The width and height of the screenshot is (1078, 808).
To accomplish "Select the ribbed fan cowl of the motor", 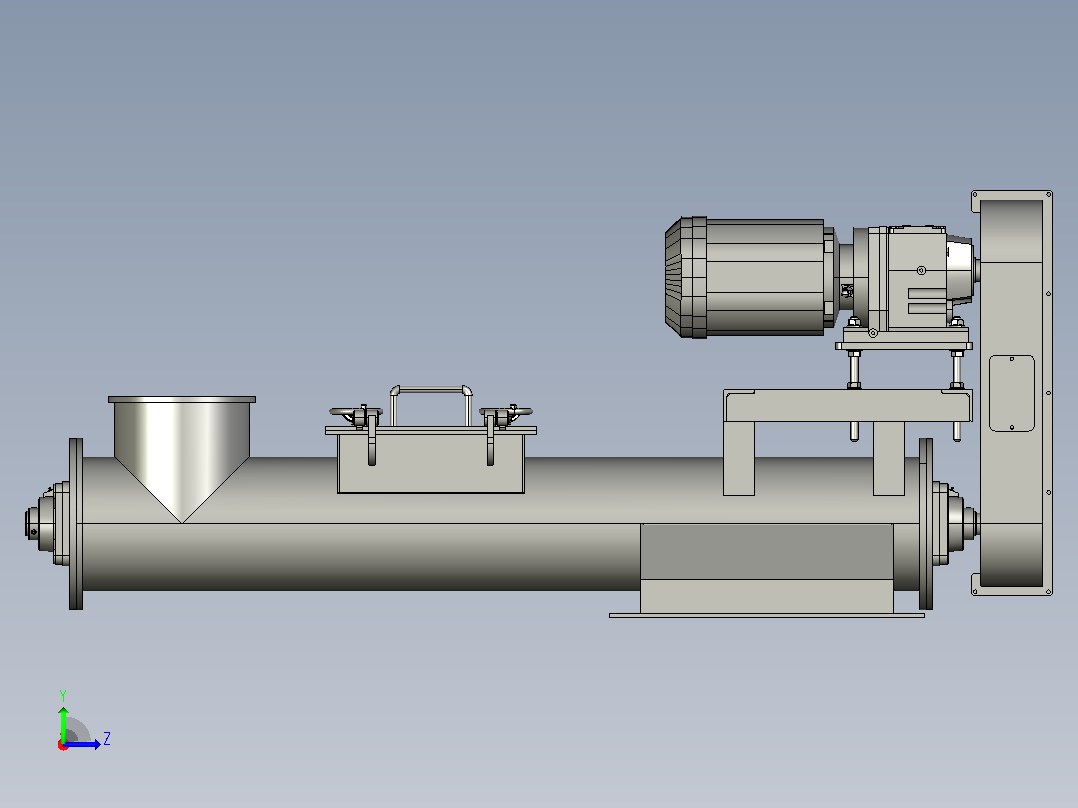I will tap(685, 277).
